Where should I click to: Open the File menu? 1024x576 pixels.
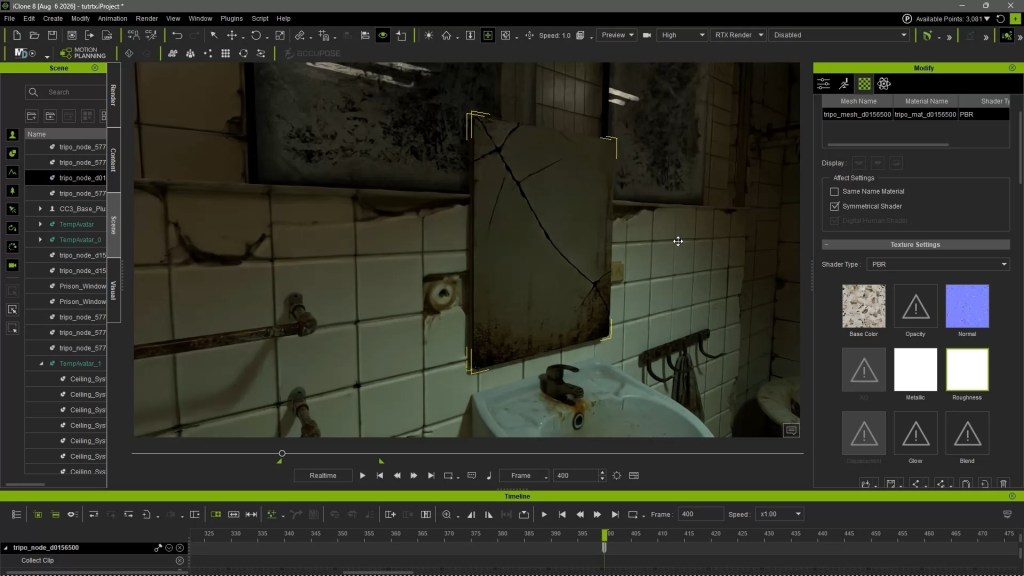click(9, 18)
